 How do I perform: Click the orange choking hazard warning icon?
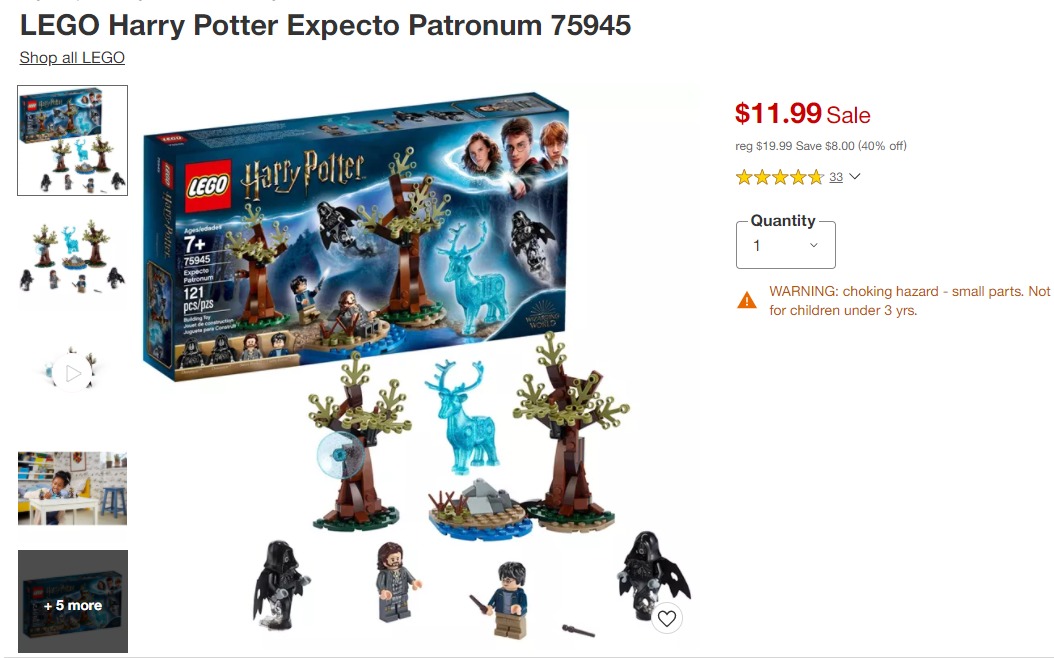click(747, 300)
